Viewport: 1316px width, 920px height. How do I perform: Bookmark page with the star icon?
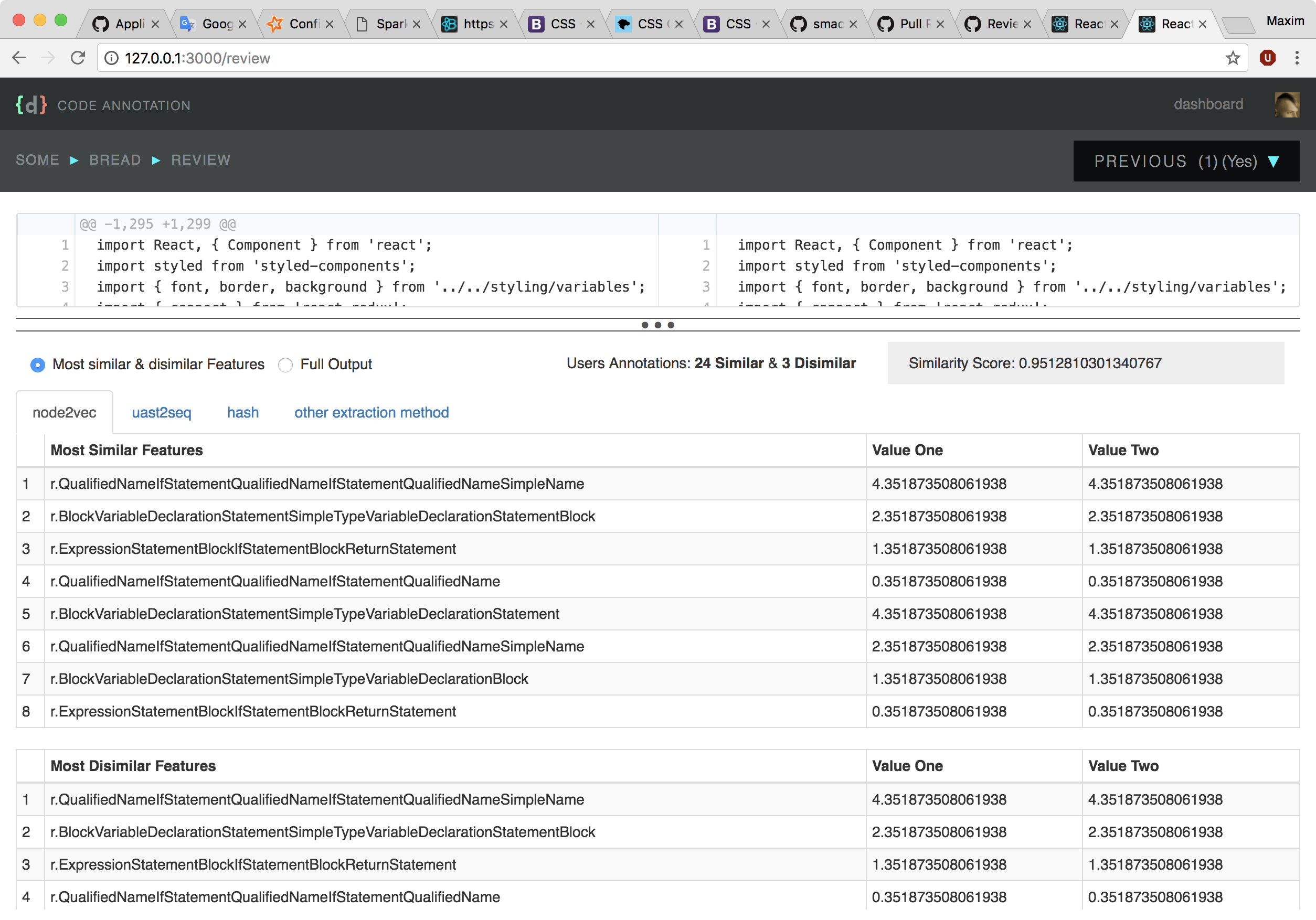1233,58
